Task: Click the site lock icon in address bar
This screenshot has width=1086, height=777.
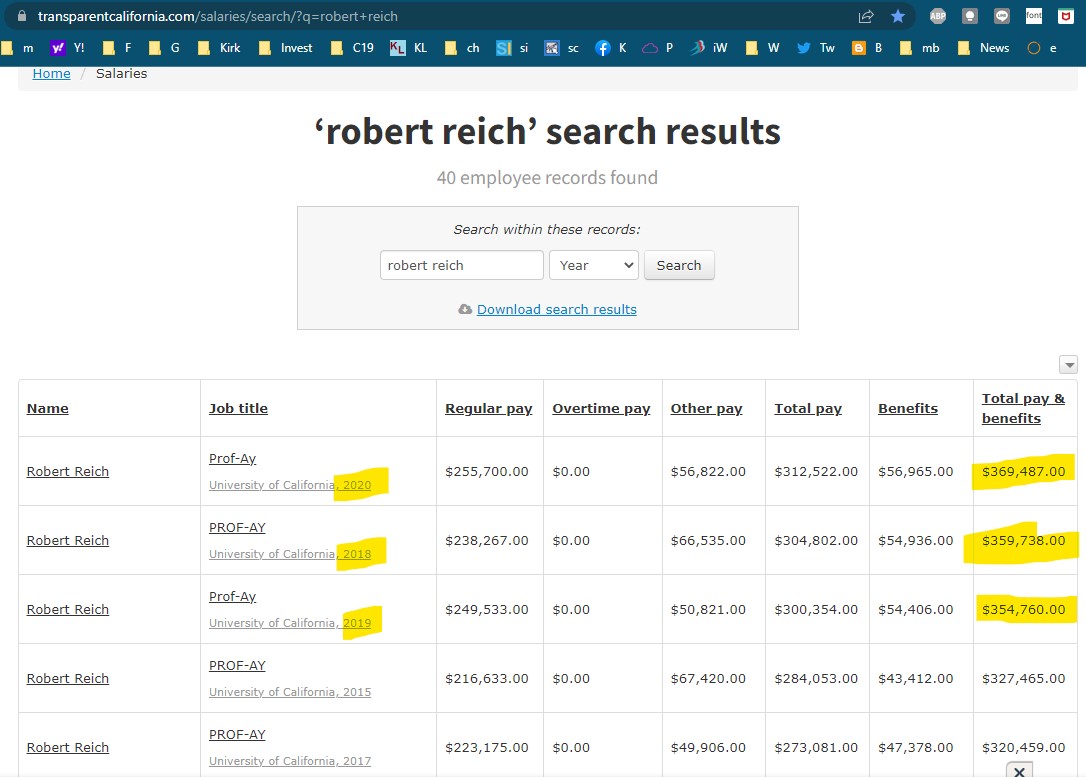Action: (x=22, y=17)
